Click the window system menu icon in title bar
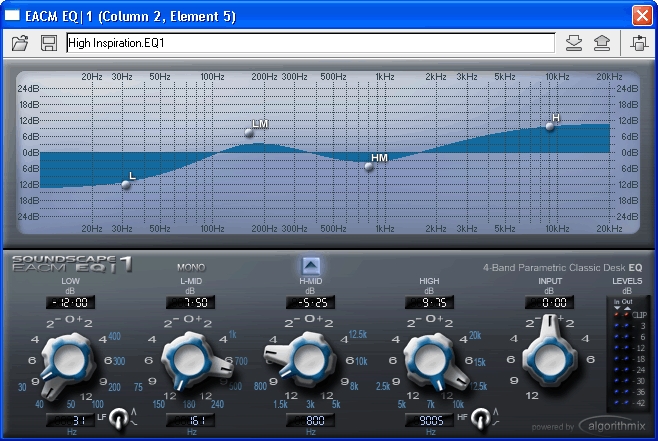 tap(12, 16)
